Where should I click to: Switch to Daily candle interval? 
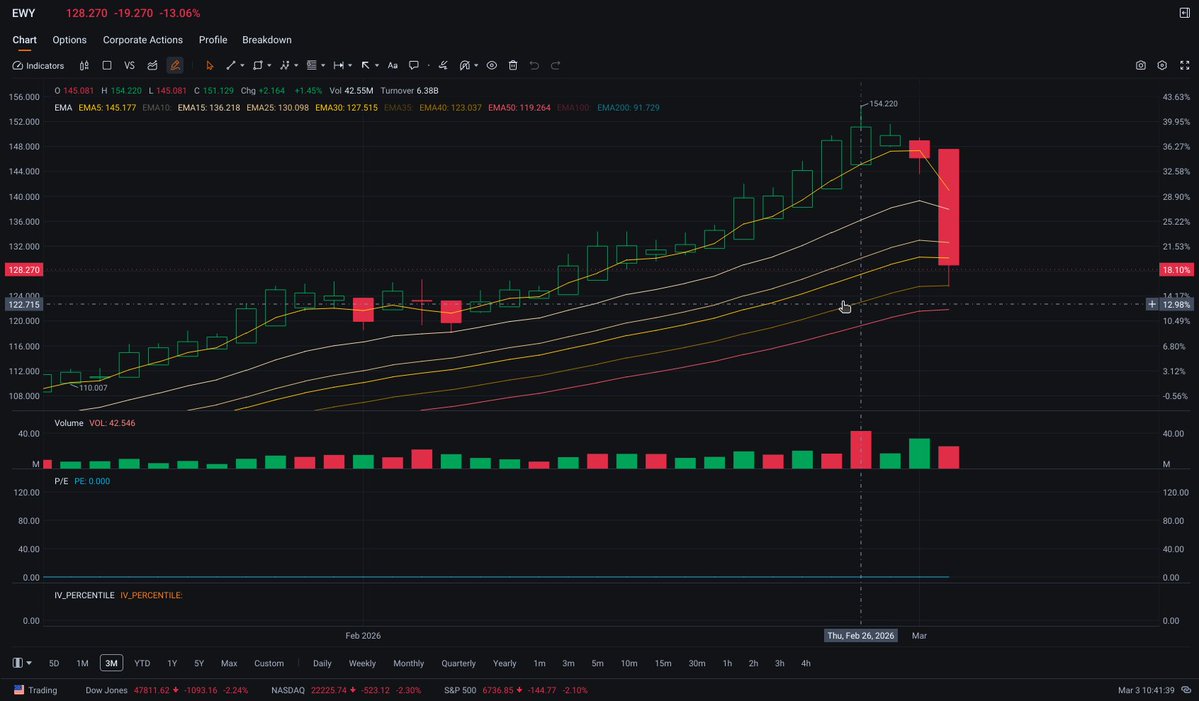pyautogui.click(x=322, y=664)
